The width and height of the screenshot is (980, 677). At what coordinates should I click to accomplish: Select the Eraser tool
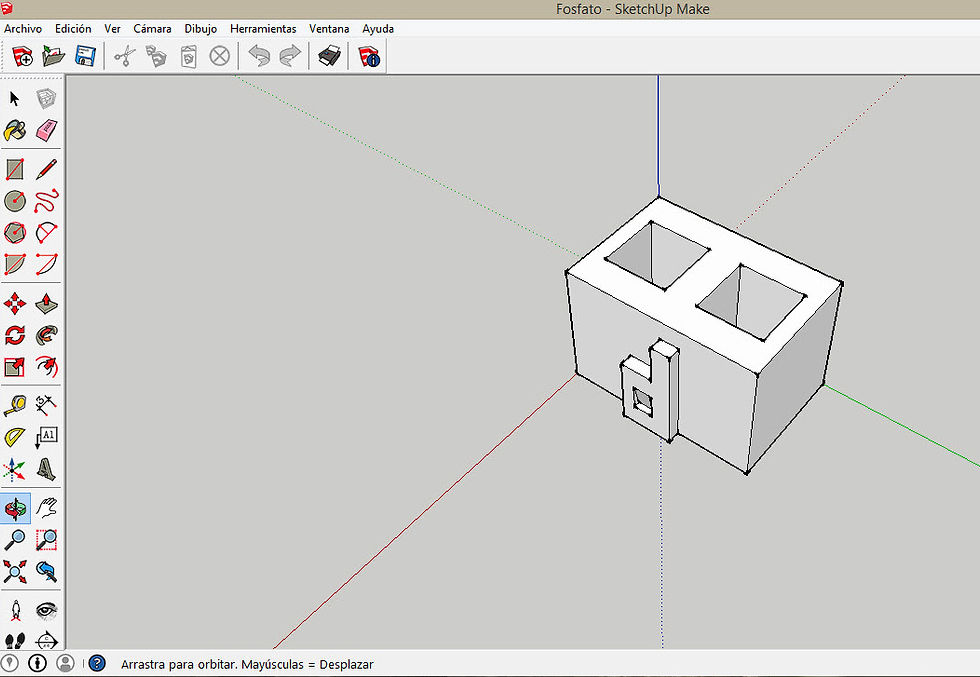click(x=46, y=131)
